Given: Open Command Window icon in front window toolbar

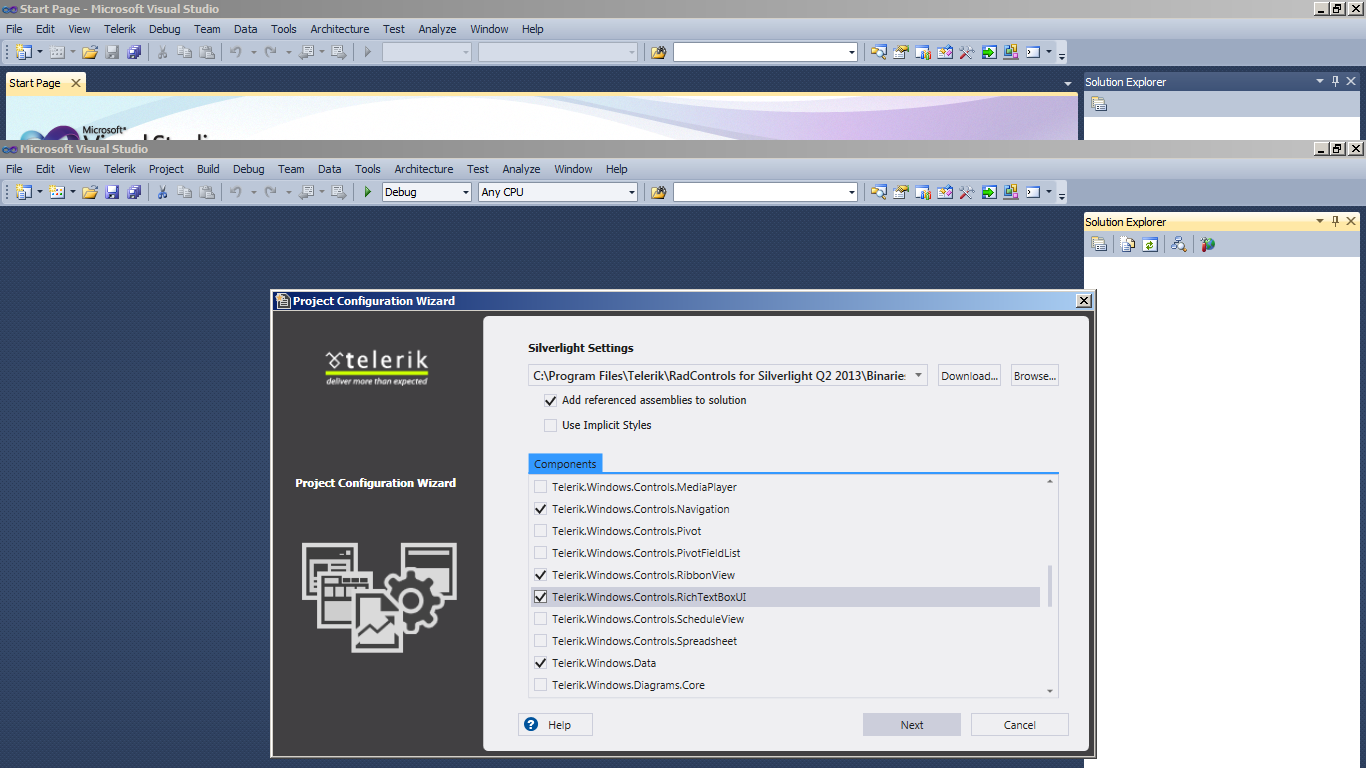Looking at the screenshot, I should pos(1033,192).
